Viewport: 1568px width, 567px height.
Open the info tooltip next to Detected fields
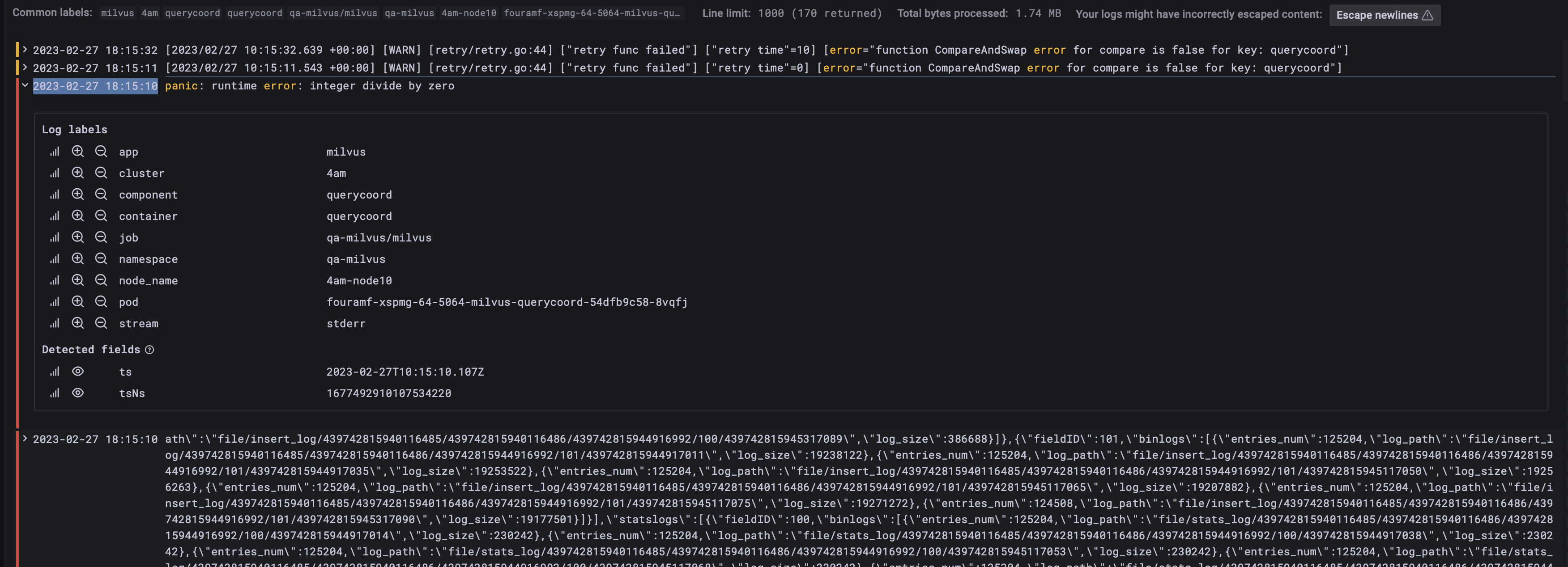[150, 349]
